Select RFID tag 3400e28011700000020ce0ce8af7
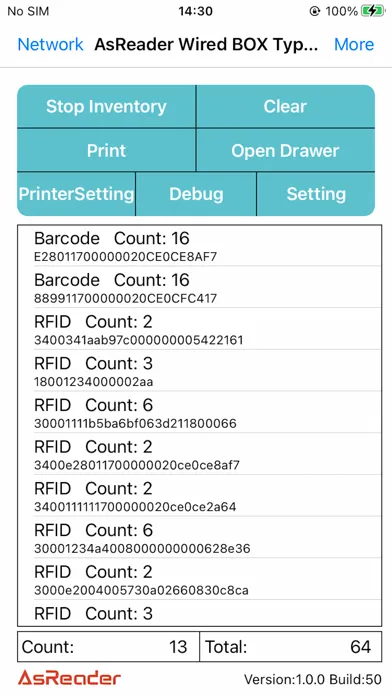This screenshot has height=696, width=392. (199, 454)
